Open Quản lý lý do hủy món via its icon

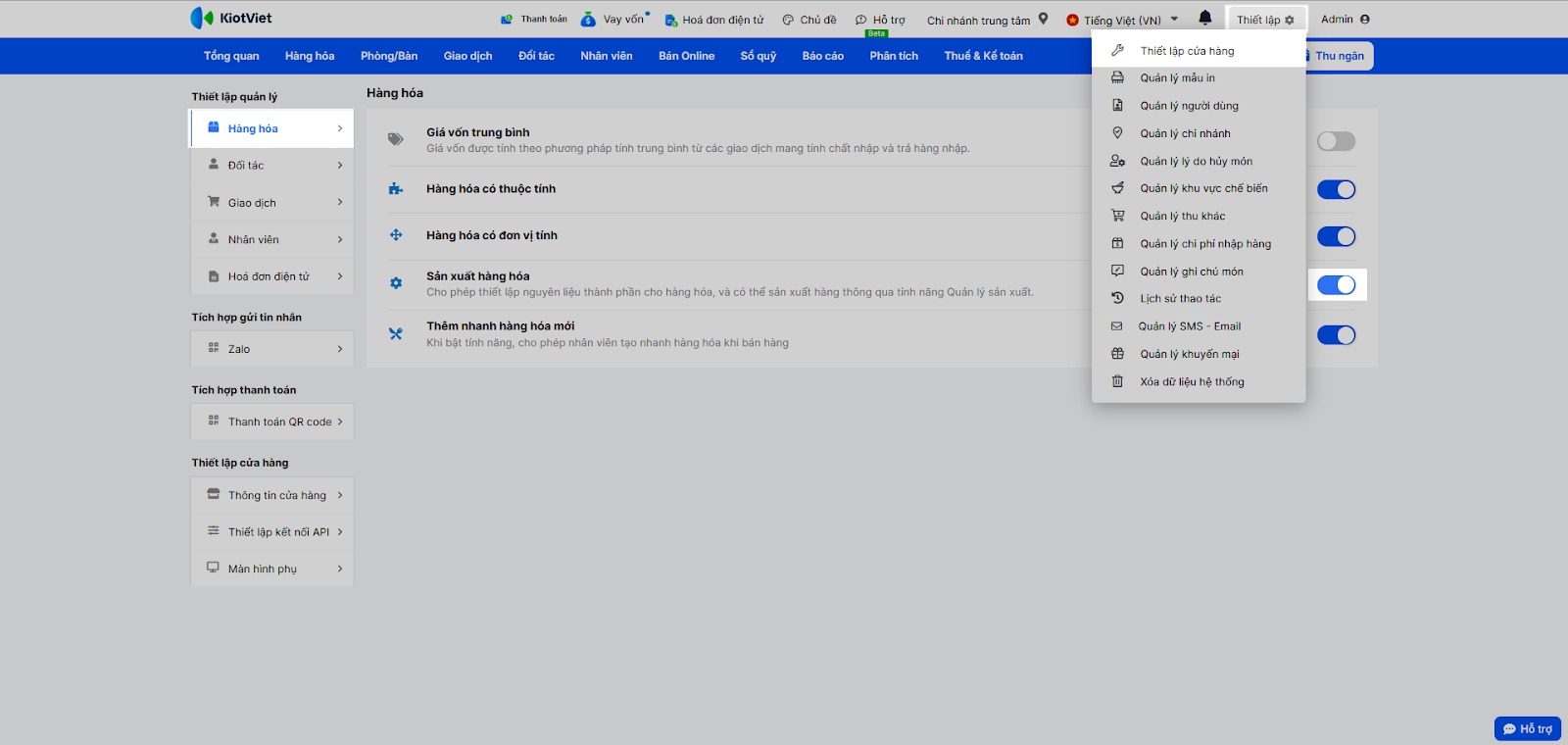pos(1117,161)
